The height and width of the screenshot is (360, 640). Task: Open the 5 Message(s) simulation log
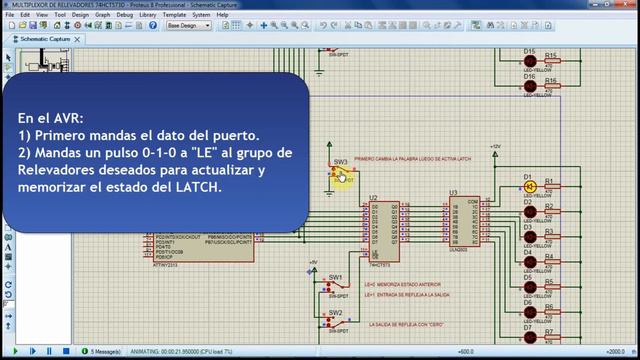tap(102, 351)
